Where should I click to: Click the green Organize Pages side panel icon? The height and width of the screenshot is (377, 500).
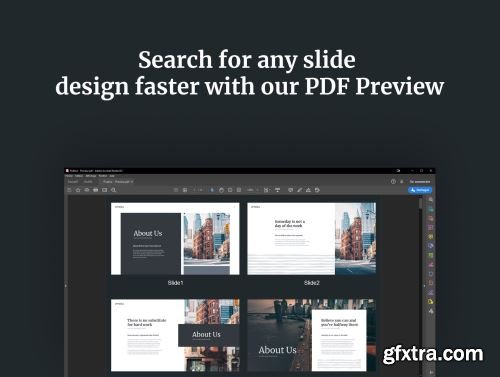click(431, 255)
